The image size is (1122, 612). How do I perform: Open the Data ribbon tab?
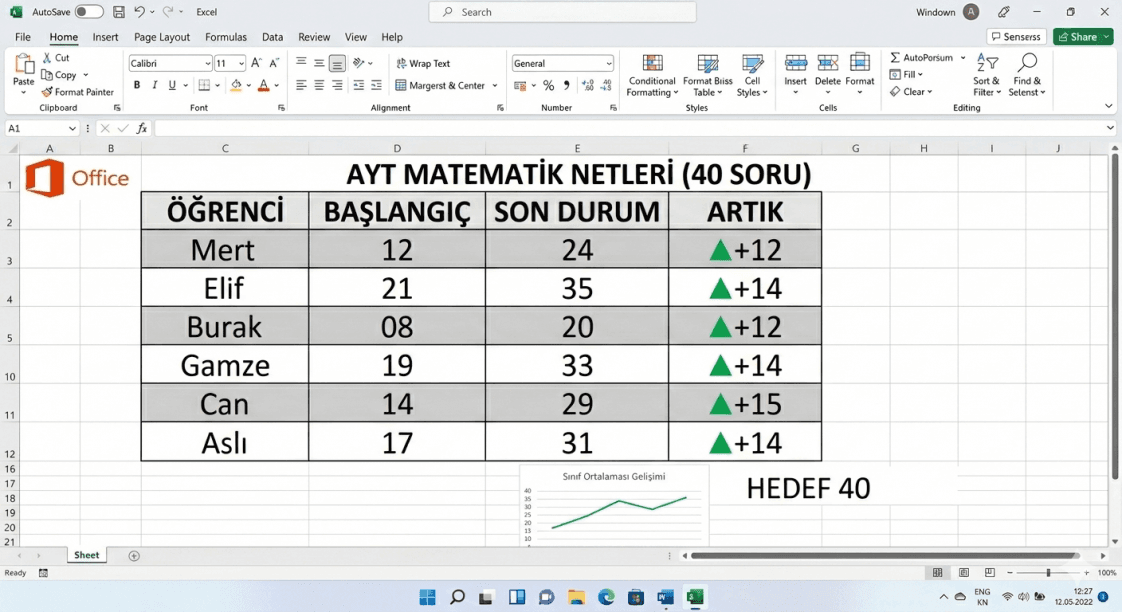[272, 37]
